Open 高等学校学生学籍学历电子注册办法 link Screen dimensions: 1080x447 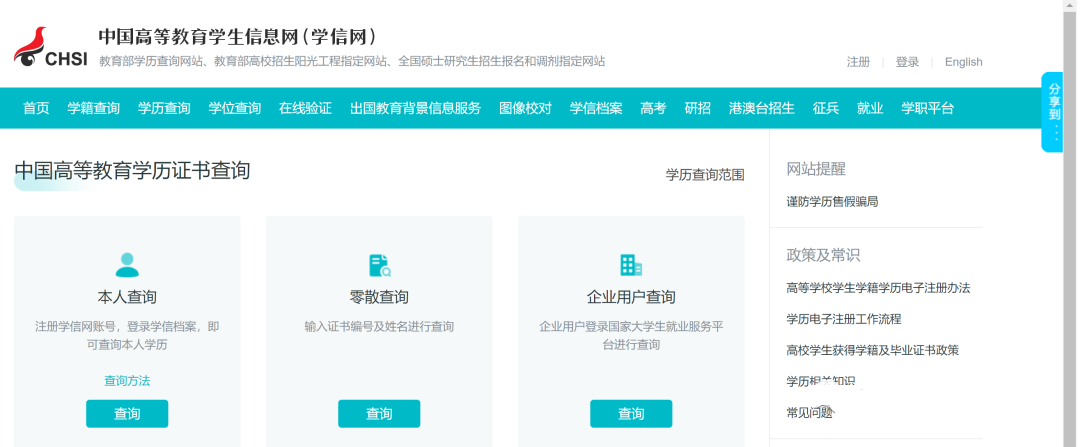(878, 288)
